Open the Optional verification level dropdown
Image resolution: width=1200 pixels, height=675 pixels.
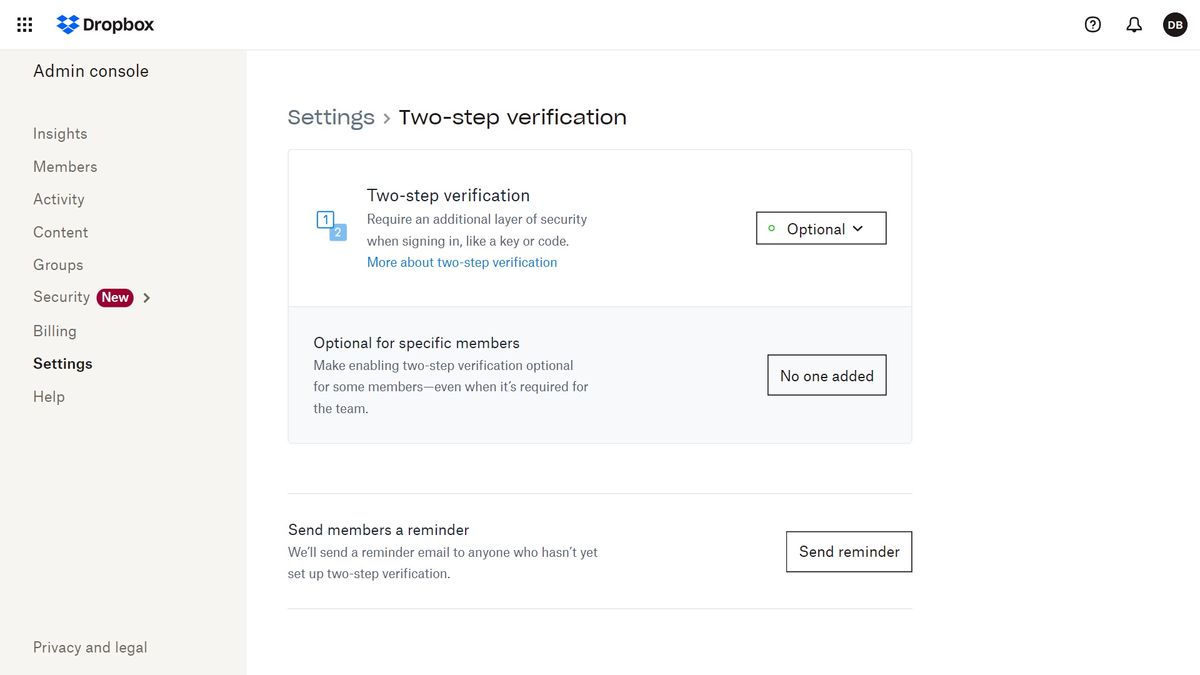(820, 228)
